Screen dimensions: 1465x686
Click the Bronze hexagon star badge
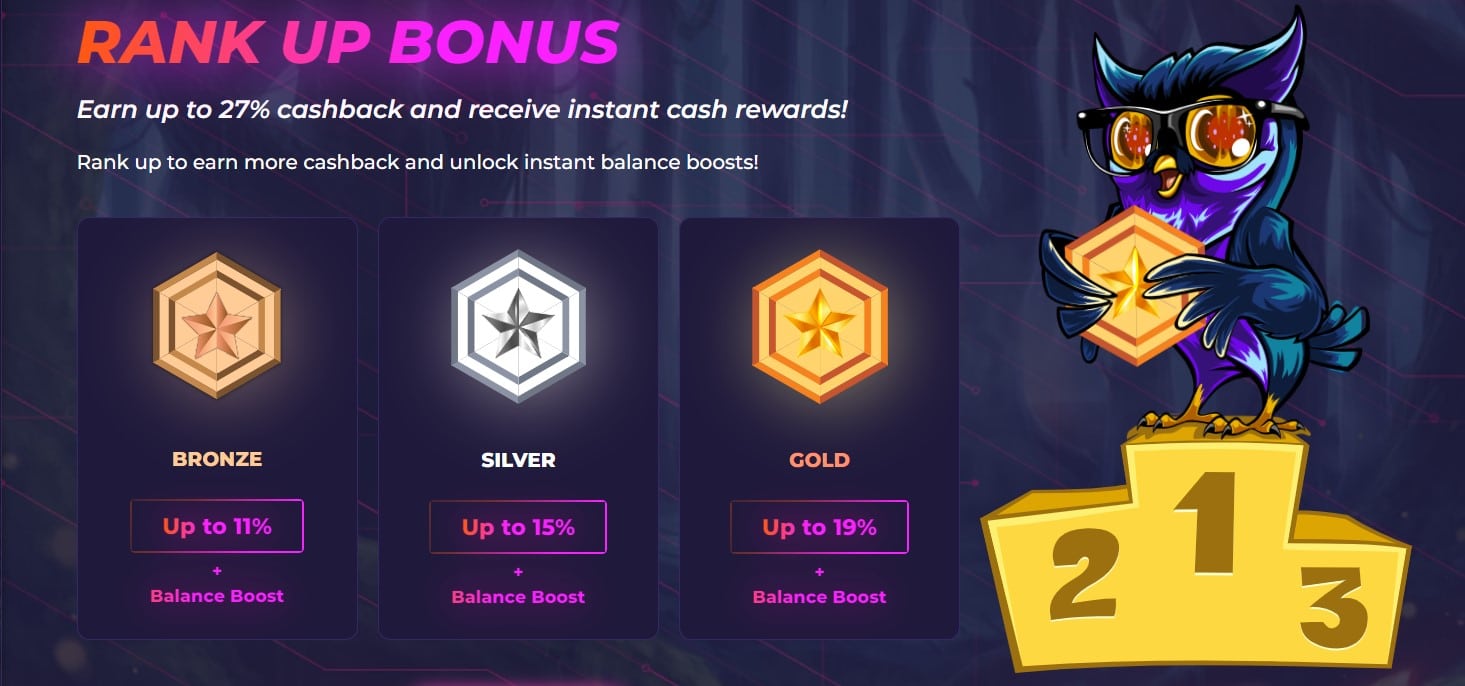click(217, 326)
